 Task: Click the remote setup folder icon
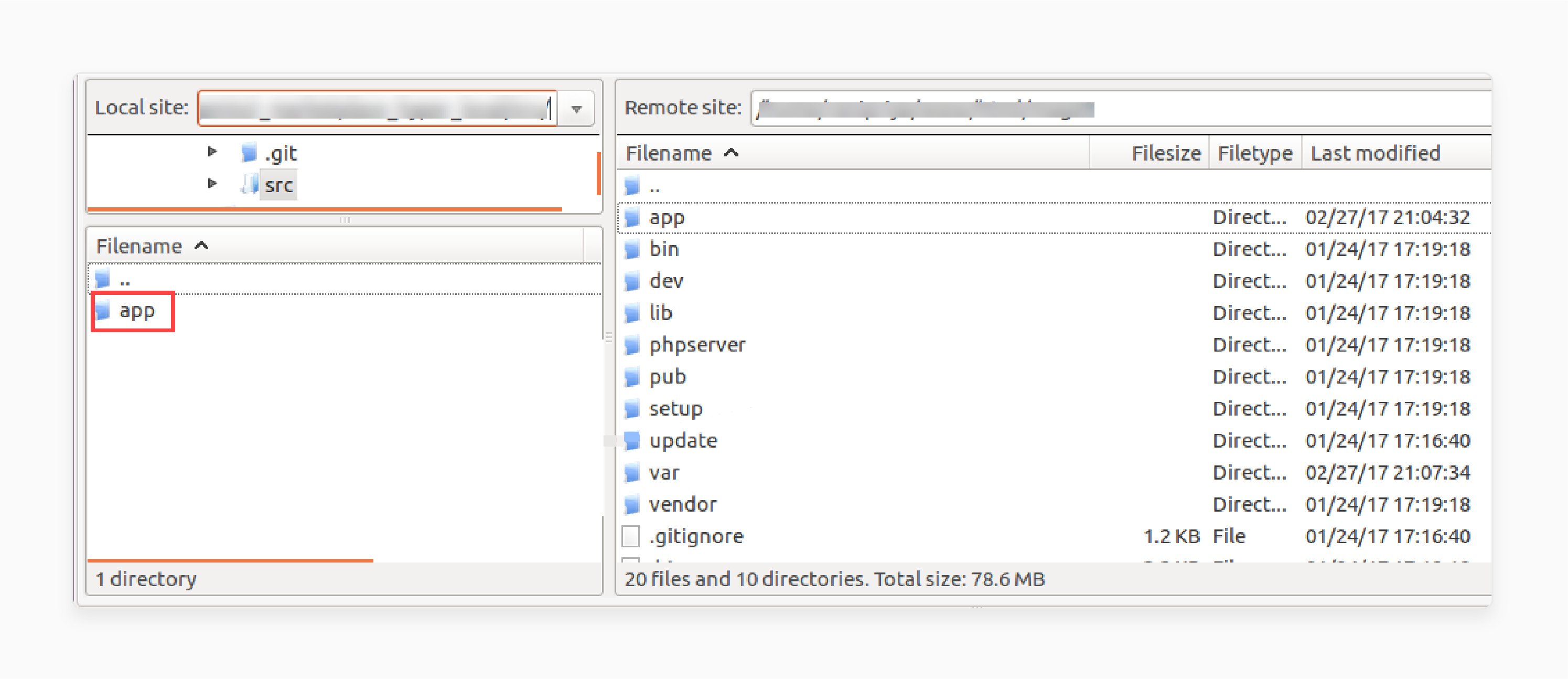(632, 409)
